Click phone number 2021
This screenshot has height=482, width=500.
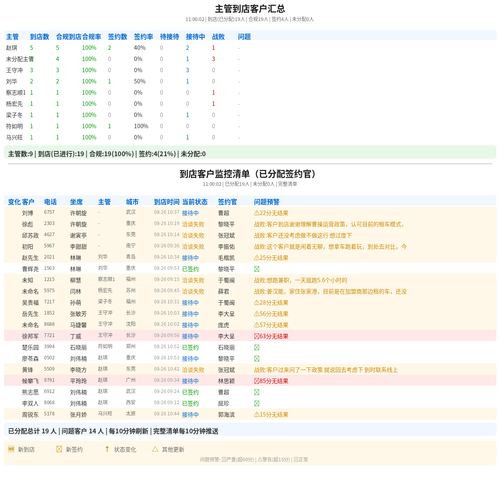tap(49, 257)
